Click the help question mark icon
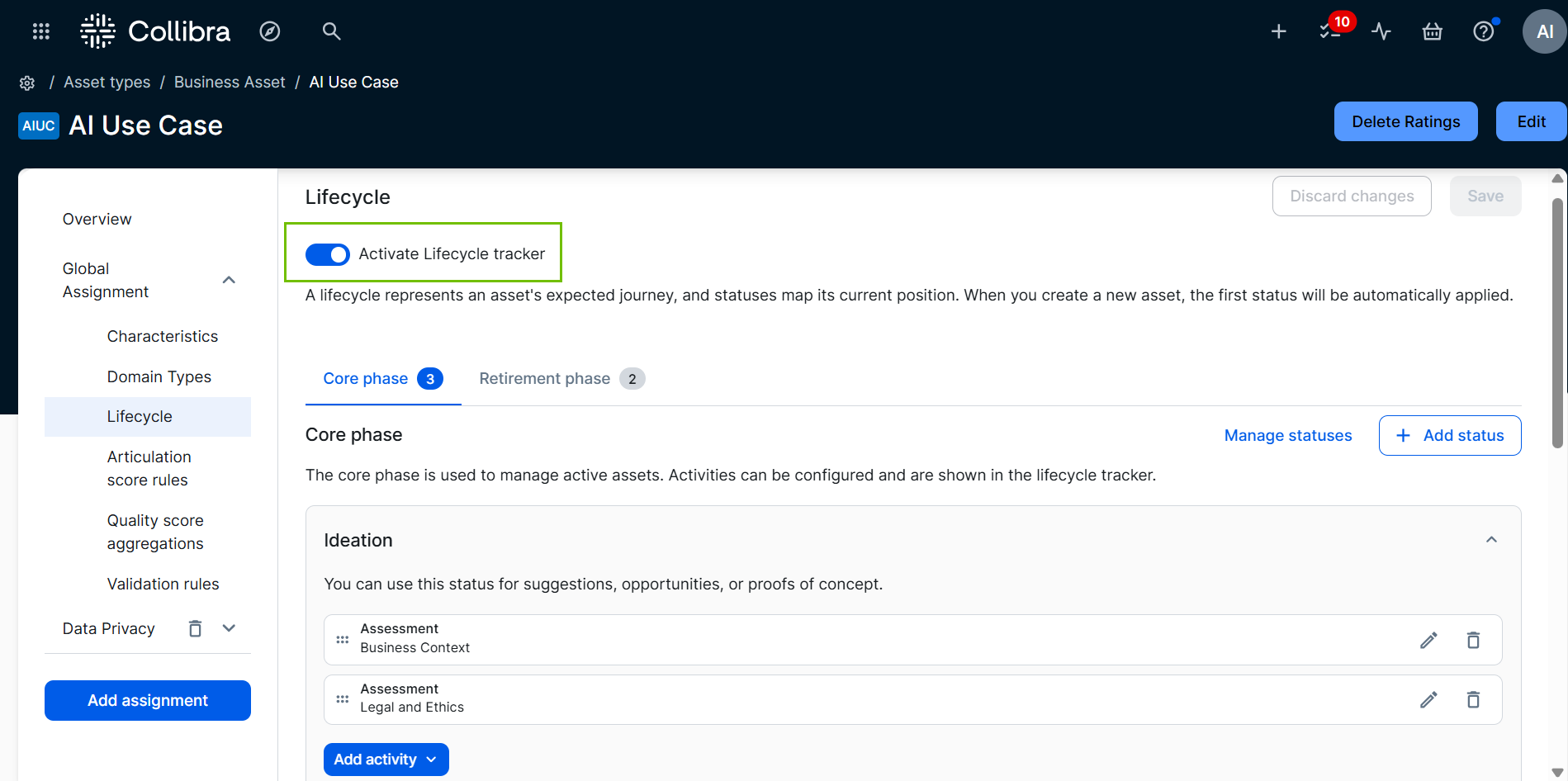Screen dimensions: 1568x781 [1483, 31]
